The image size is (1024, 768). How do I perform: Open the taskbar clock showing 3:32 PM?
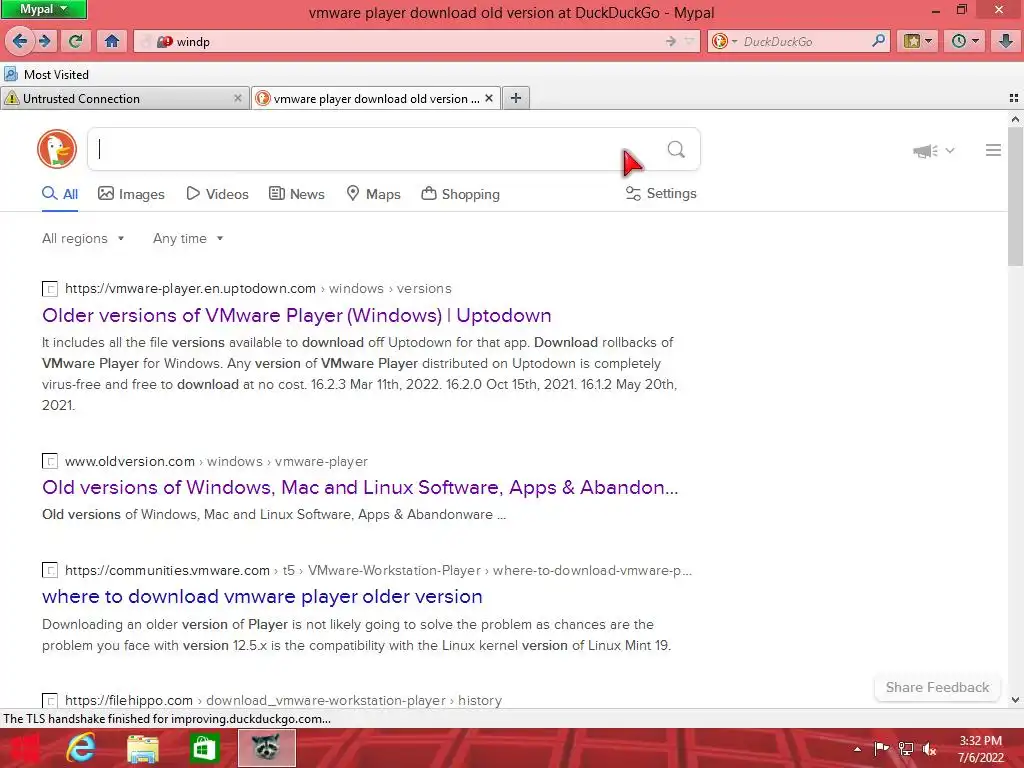tap(980, 749)
